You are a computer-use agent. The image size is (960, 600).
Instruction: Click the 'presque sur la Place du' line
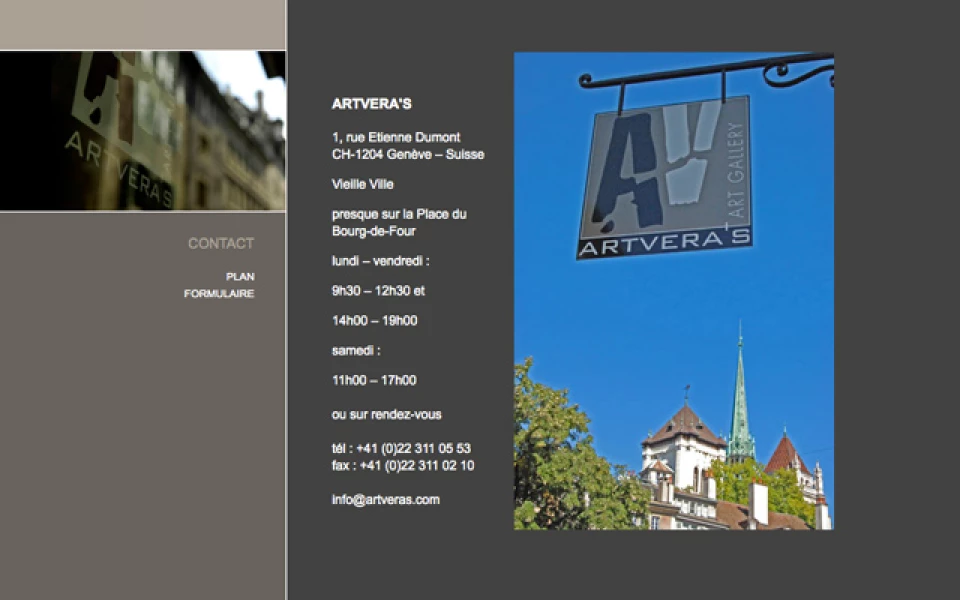[399, 214]
